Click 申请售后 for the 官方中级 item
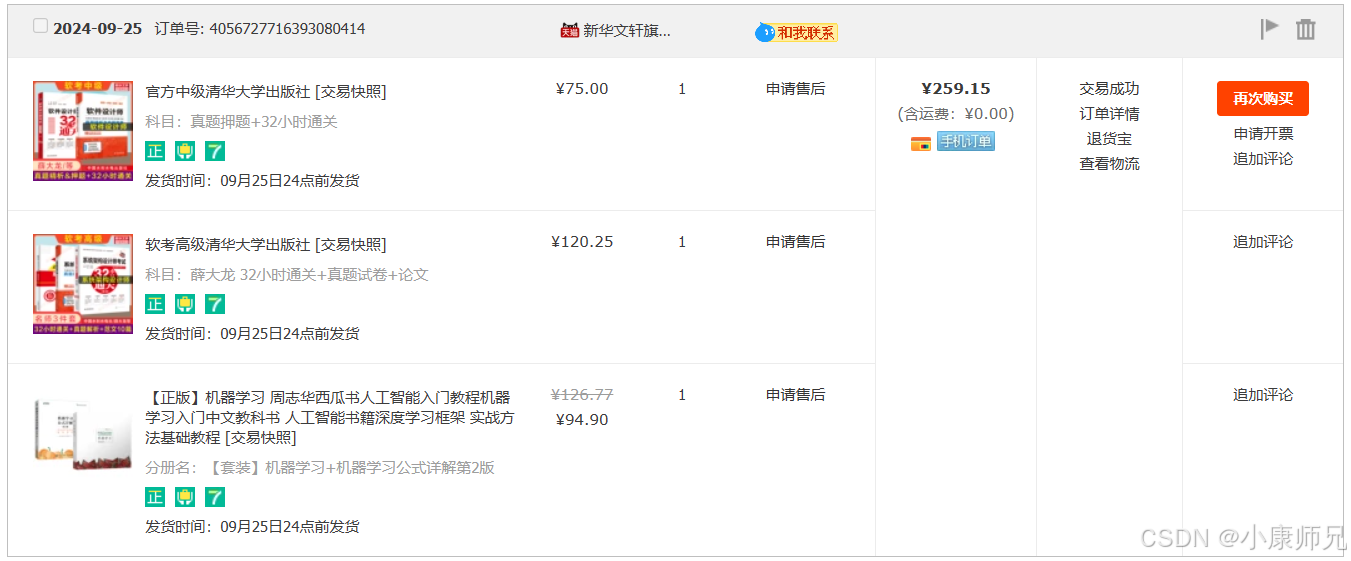 coord(796,89)
